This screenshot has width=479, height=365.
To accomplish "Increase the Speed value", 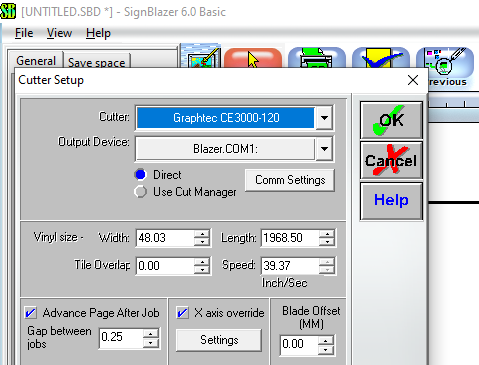I will click(x=327, y=261).
